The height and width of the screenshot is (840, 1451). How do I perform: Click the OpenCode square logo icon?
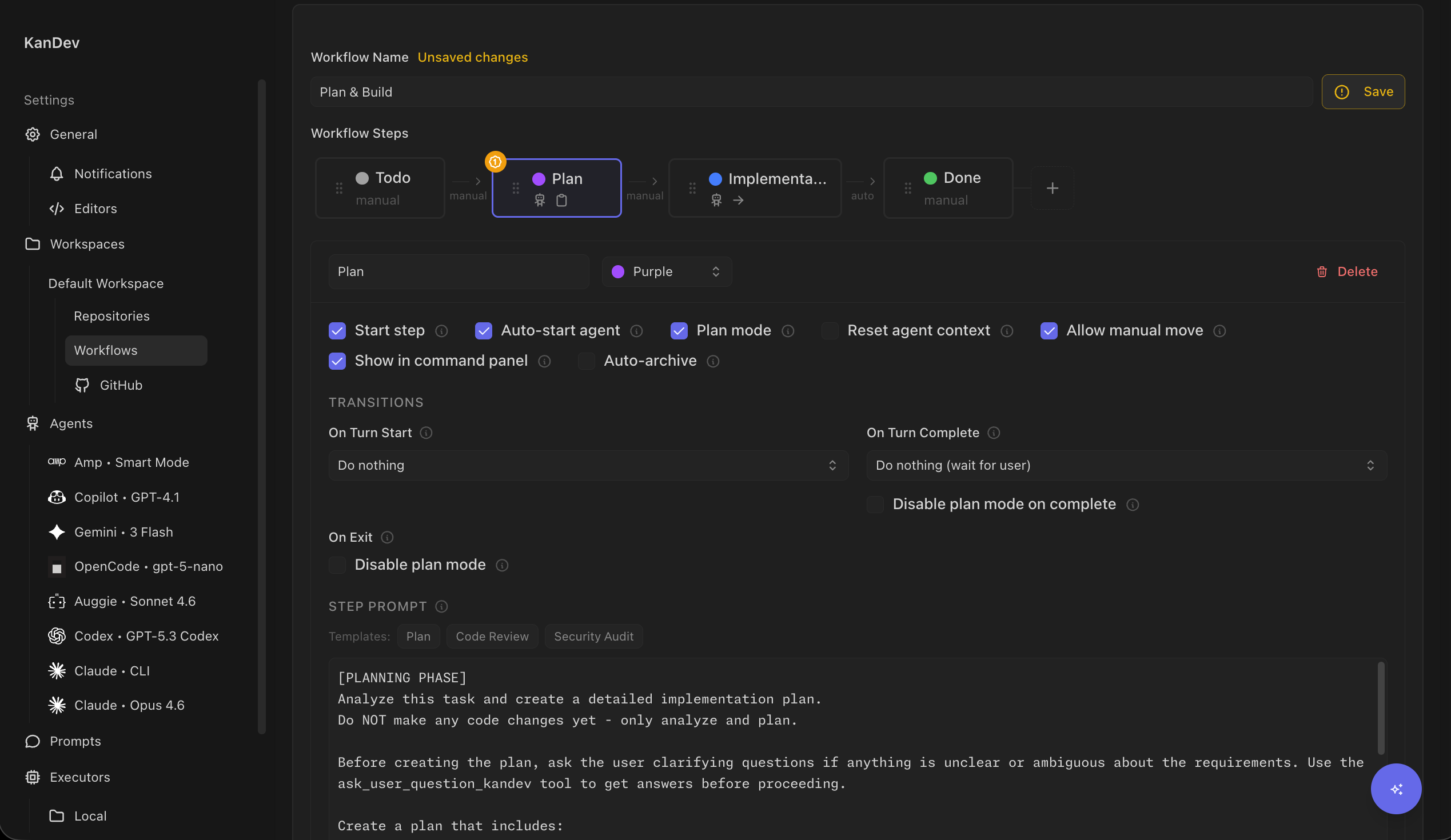[x=57, y=567]
